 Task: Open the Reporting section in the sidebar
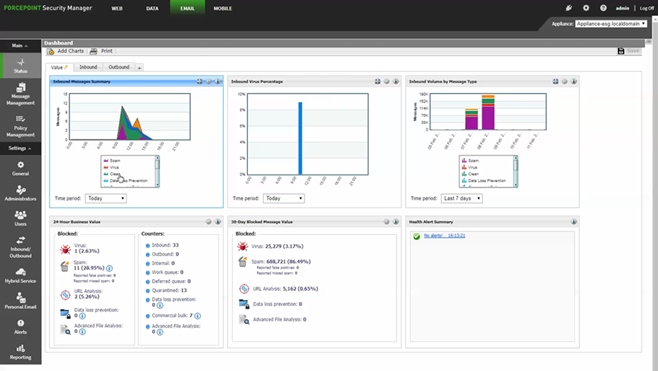(20, 352)
